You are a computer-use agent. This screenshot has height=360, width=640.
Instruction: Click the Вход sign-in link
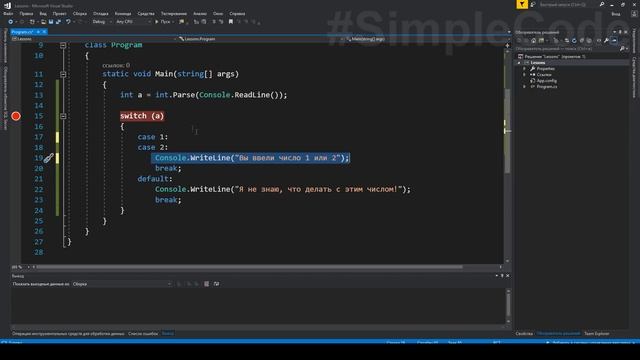pyautogui.click(x=616, y=14)
